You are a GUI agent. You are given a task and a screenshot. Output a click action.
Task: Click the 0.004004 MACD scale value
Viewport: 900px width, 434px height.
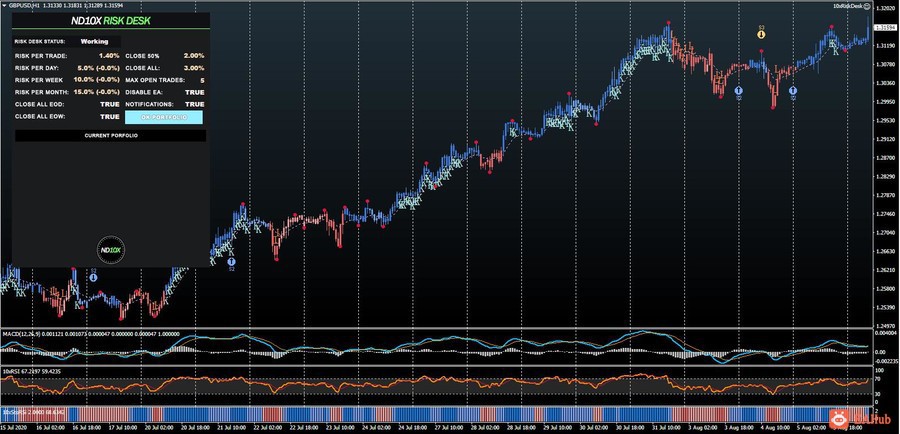pyautogui.click(x=886, y=333)
